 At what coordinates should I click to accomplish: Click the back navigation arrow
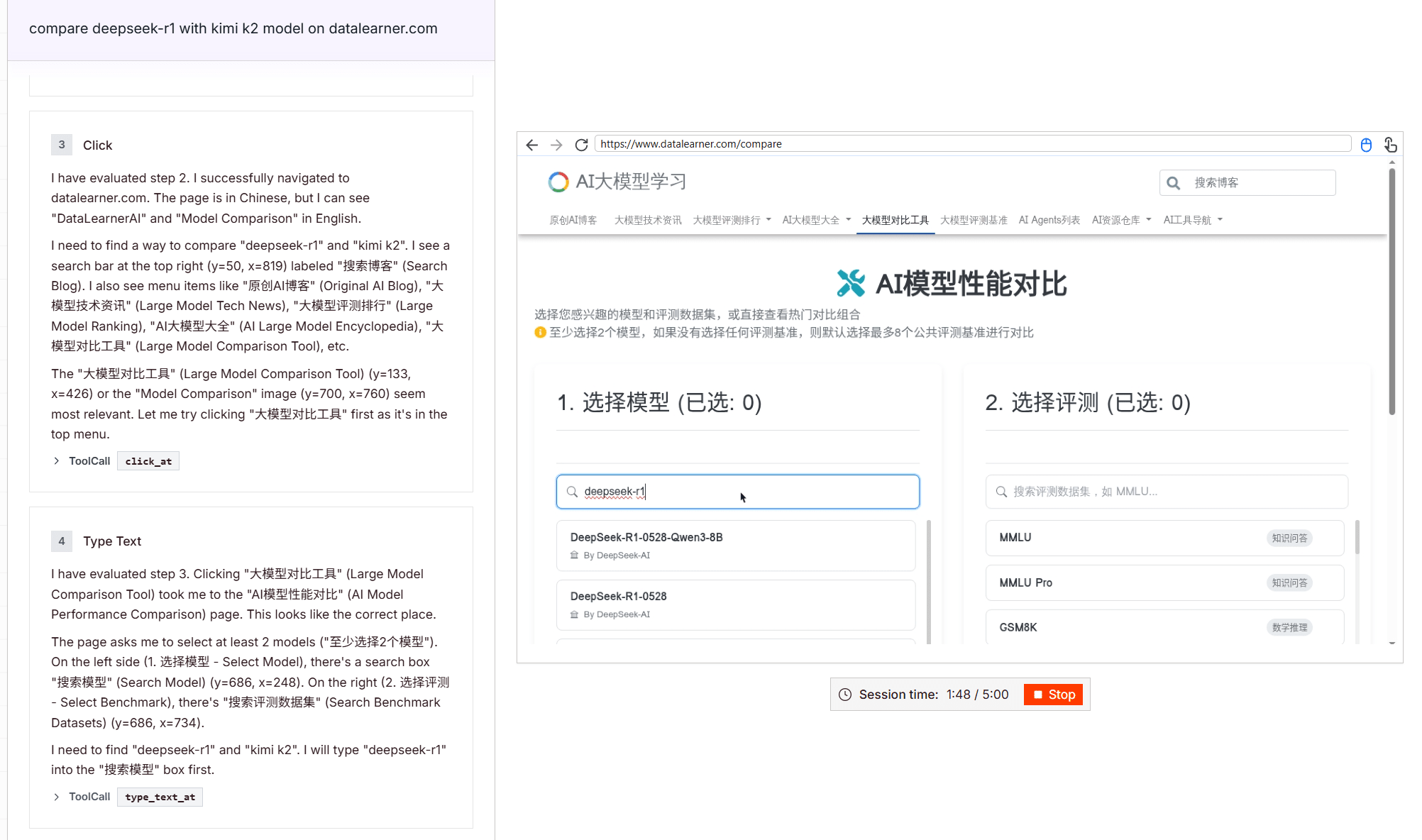pos(532,144)
